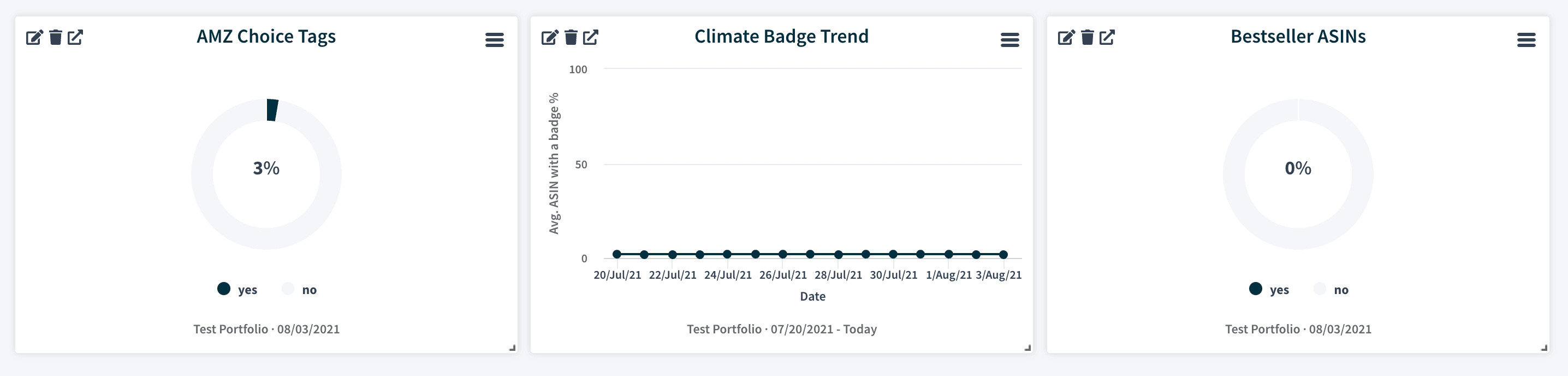Click the dark 3% segment of the donut

272,110
